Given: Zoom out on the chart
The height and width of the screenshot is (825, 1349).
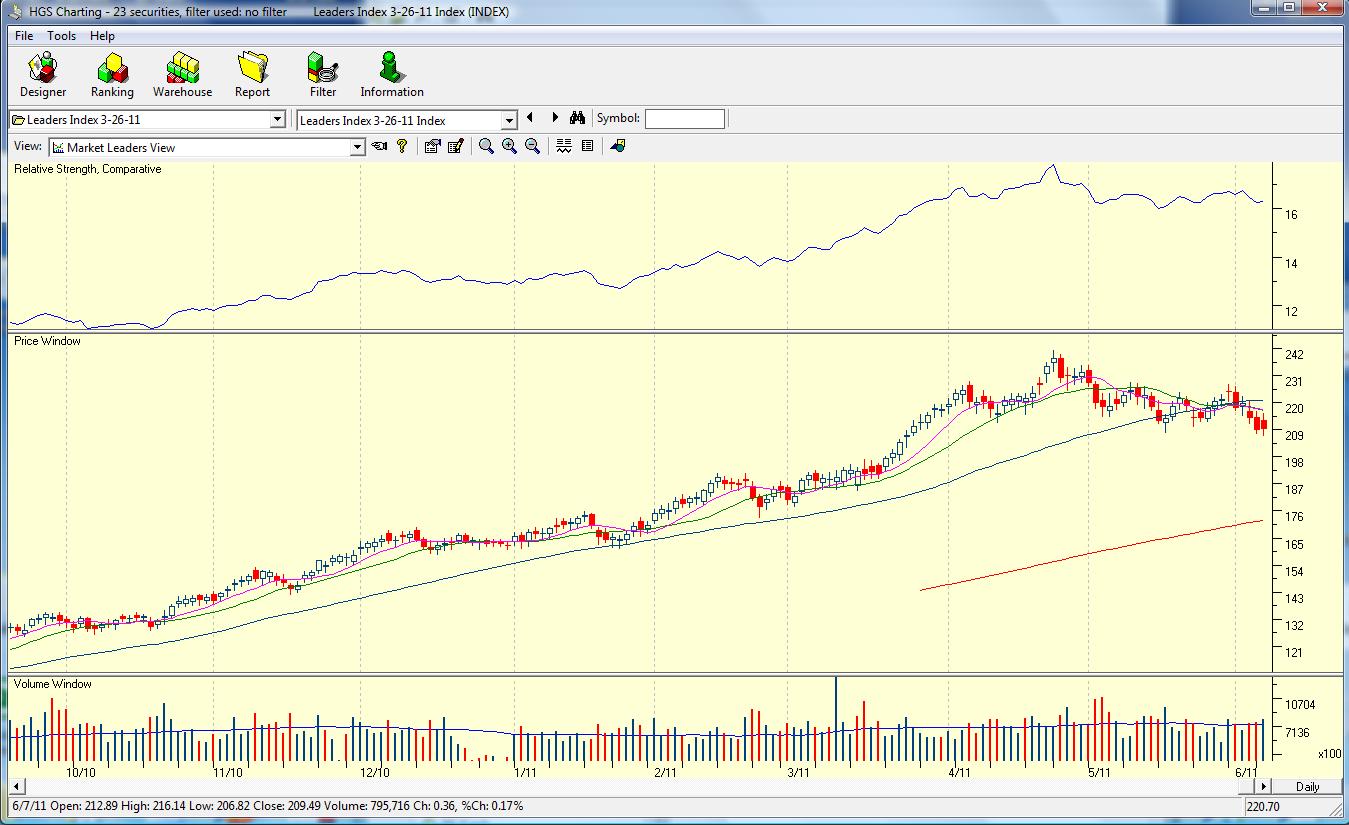Looking at the screenshot, I should [532, 146].
